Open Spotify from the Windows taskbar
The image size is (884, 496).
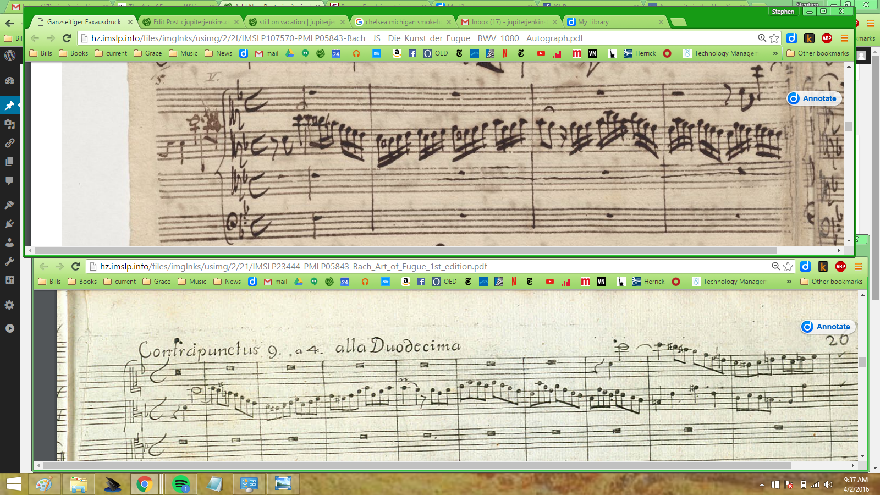tap(180, 484)
